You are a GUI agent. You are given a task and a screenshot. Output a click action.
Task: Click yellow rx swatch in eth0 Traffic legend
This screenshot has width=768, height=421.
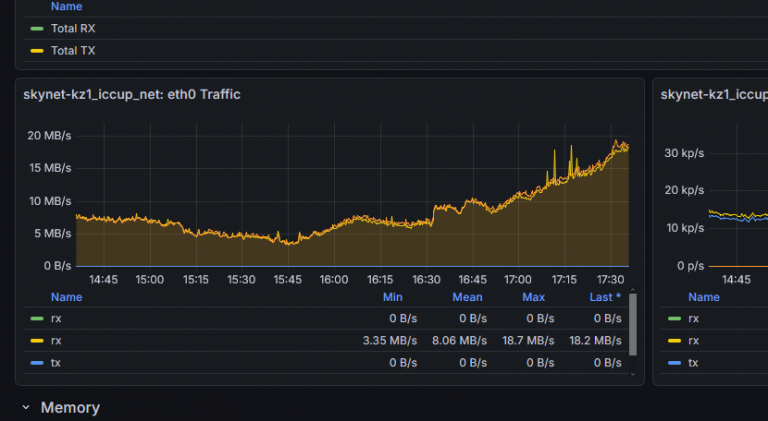click(37, 341)
